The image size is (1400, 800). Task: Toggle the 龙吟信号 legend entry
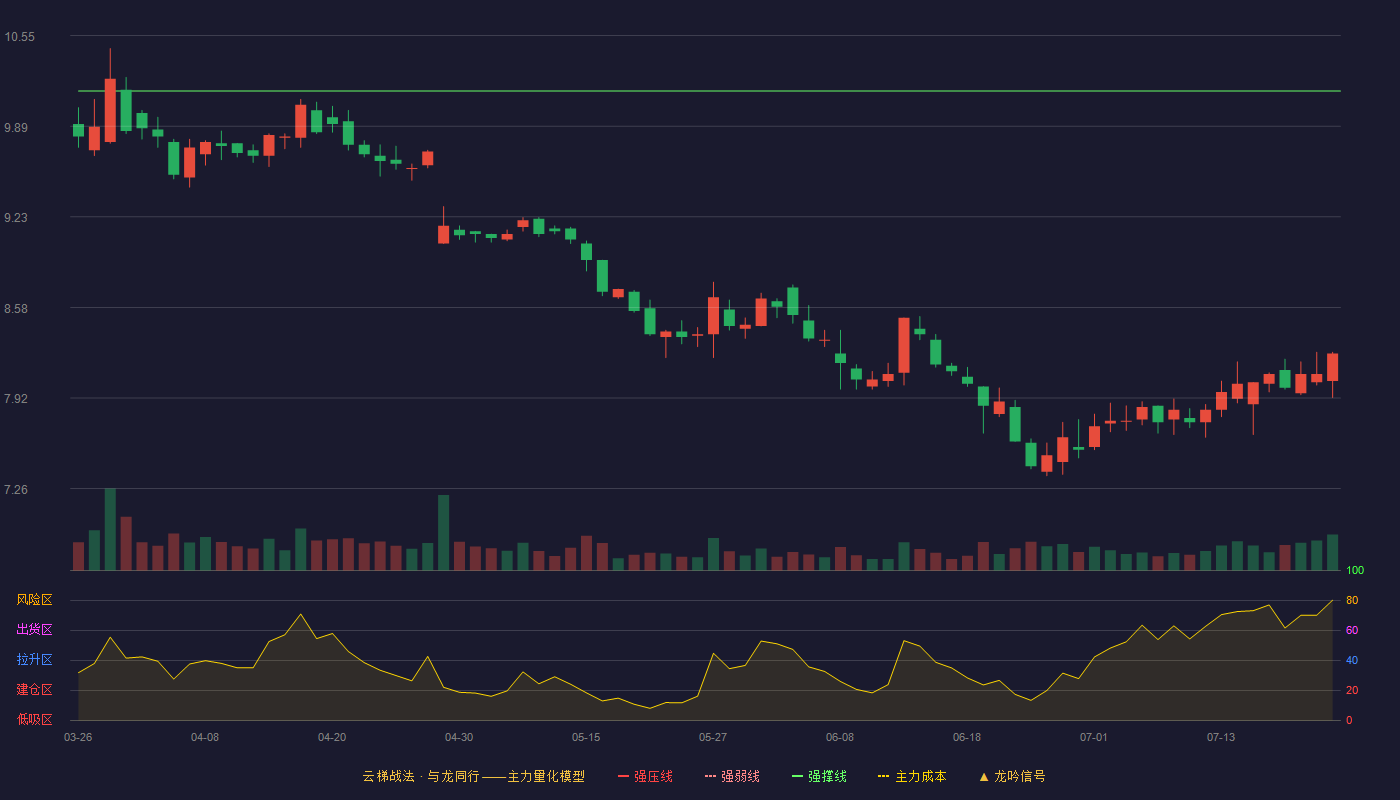coord(1012,776)
